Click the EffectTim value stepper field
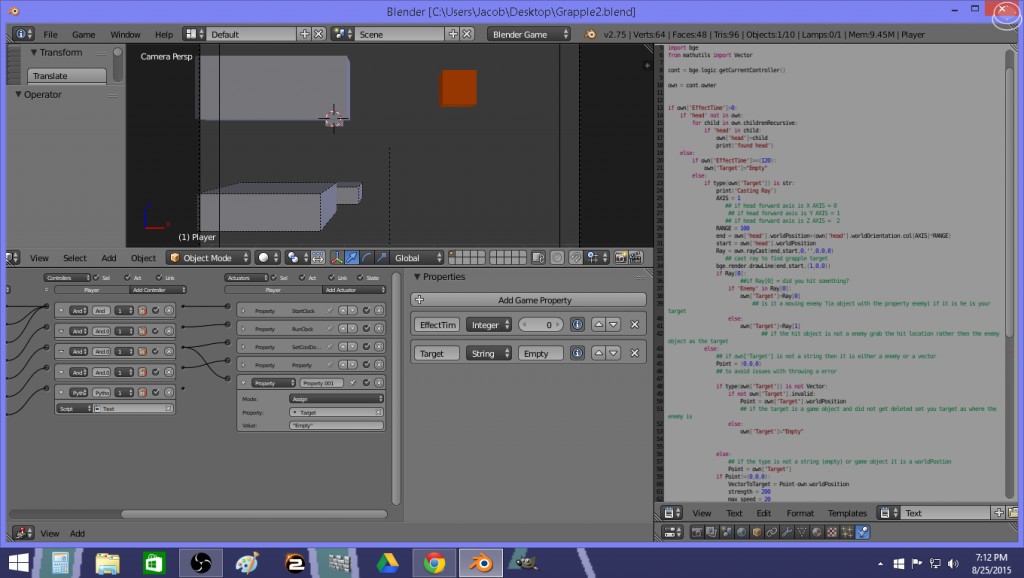The width and height of the screenshot is (1024, 578). (x=541, y=325)
